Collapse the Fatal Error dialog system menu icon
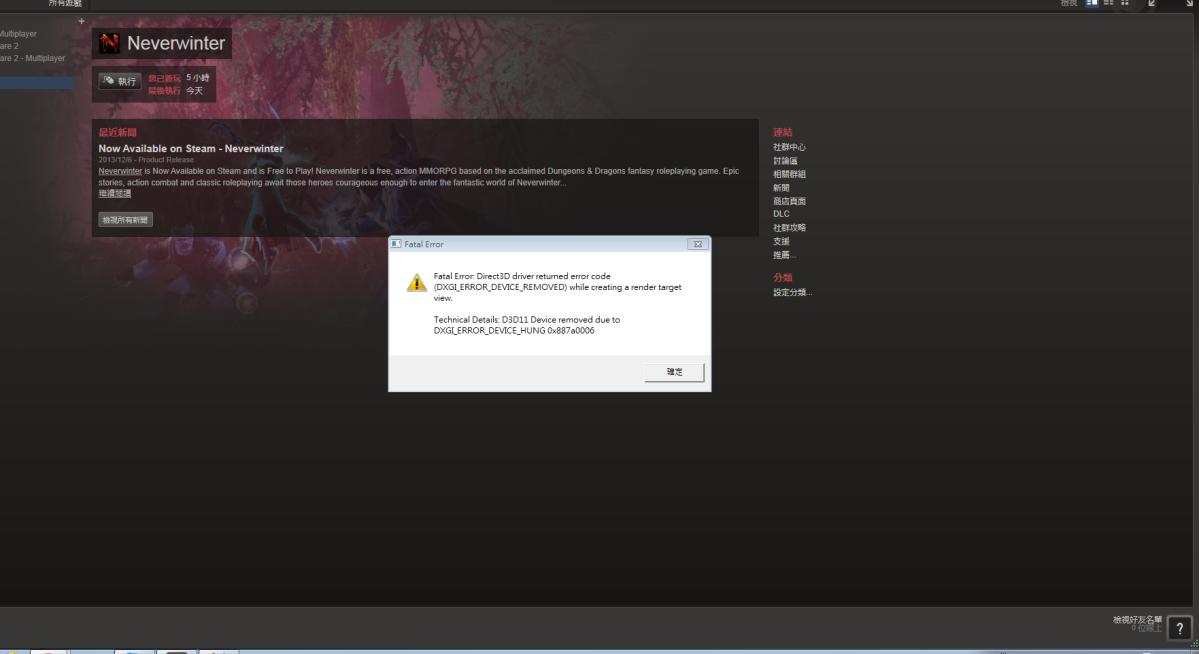Image resolution: width=1199 pixels, height=654 pixels. click(x=394, y=243)
